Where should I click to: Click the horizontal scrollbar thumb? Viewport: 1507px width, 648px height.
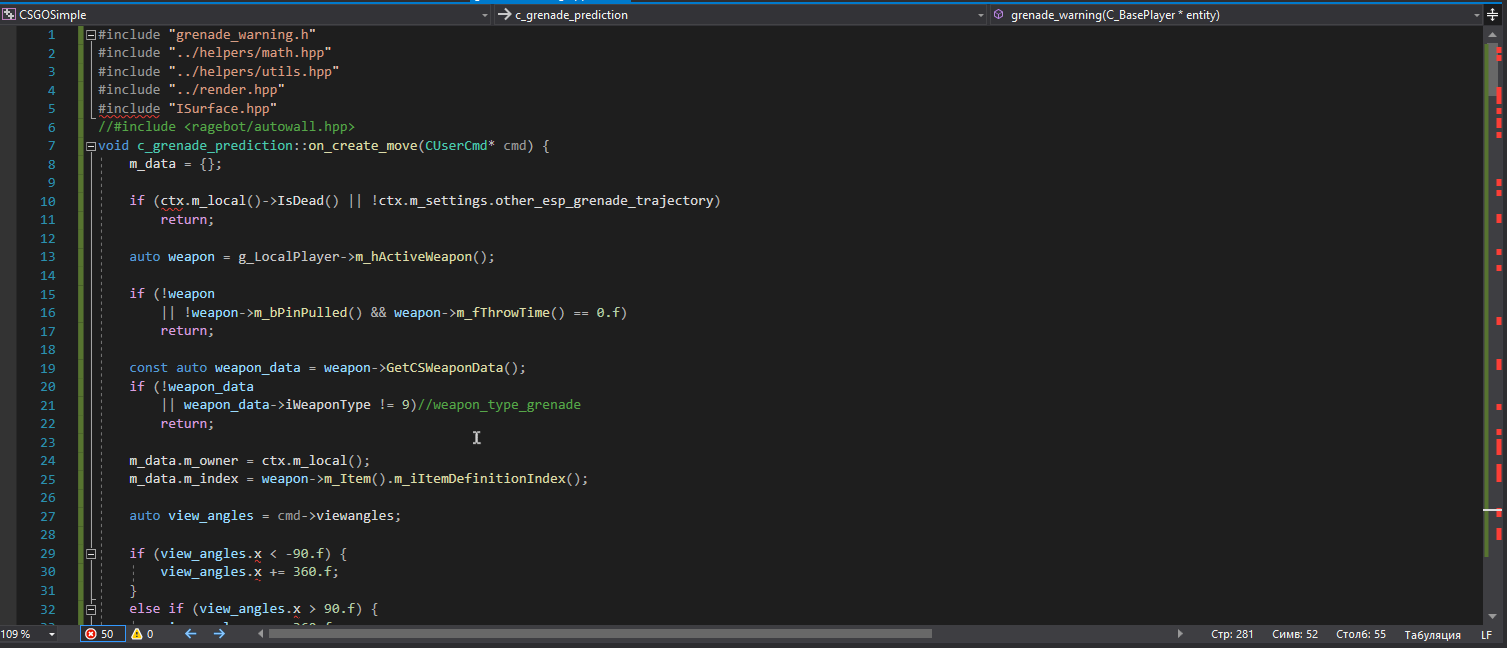(x=600, y=634)
